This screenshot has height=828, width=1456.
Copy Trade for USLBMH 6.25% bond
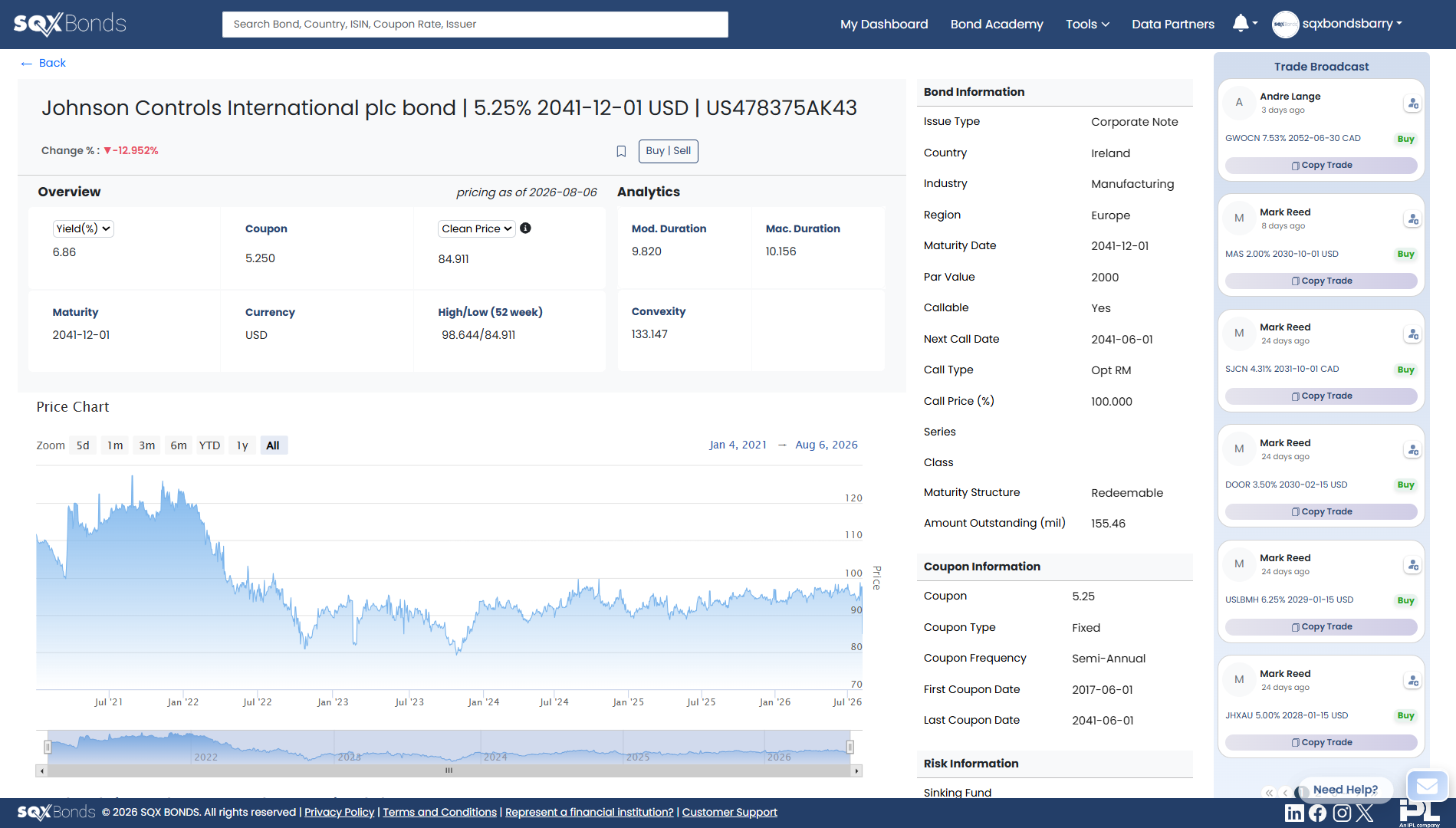1321,627
